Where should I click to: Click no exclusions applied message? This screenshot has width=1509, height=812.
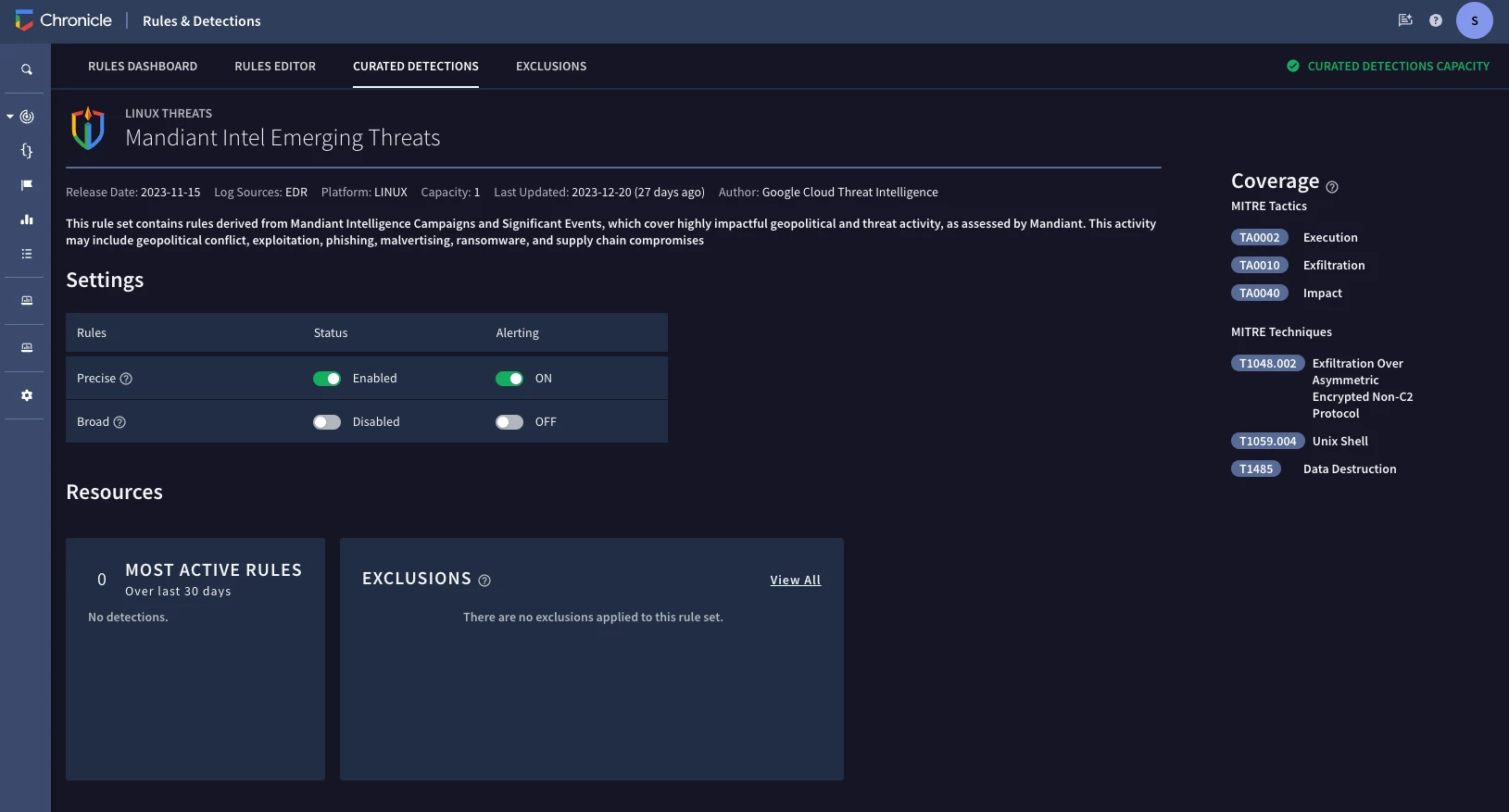coord(593,618)
